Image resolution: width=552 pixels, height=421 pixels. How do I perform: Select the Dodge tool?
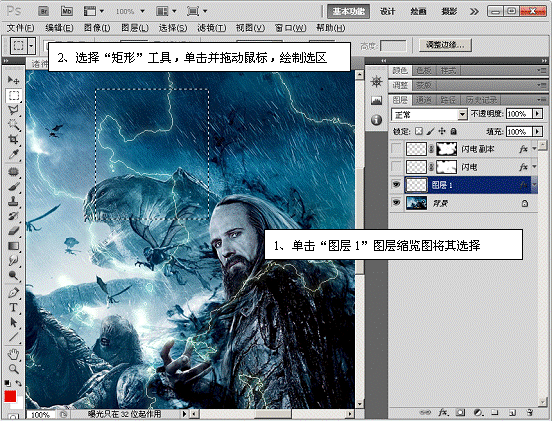pos(13,275)
